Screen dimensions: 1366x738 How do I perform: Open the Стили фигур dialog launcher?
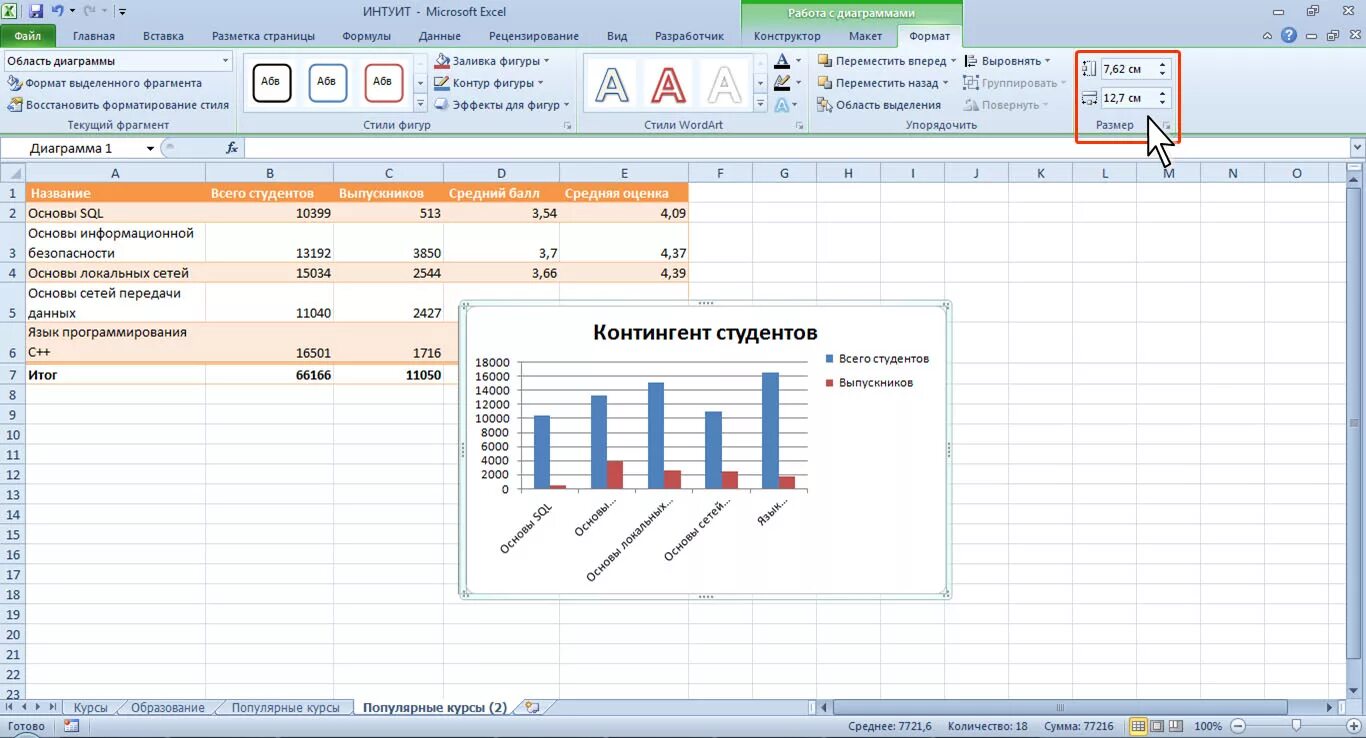coord(568,126)
